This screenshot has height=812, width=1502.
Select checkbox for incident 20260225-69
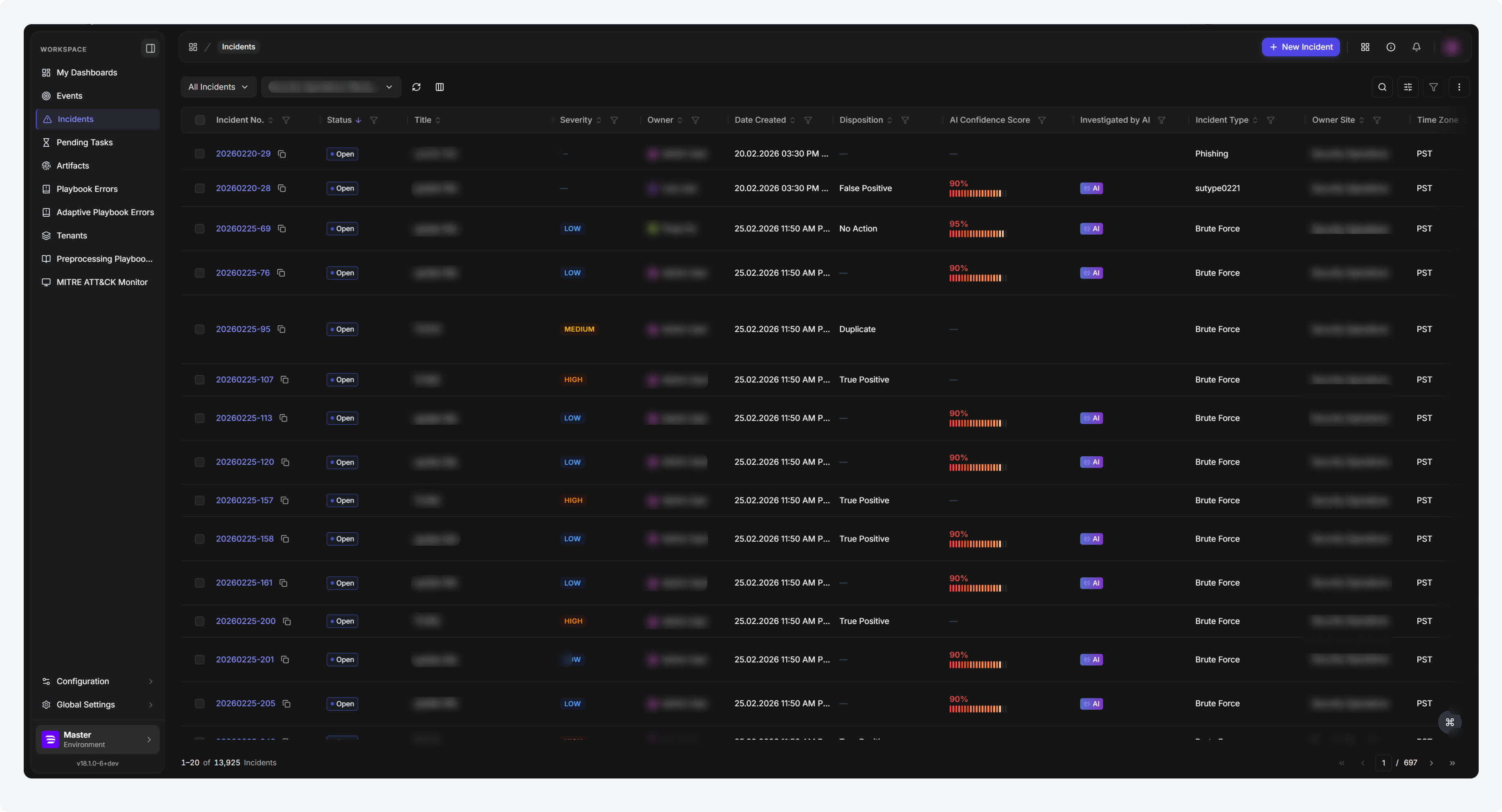click(200, 229)
